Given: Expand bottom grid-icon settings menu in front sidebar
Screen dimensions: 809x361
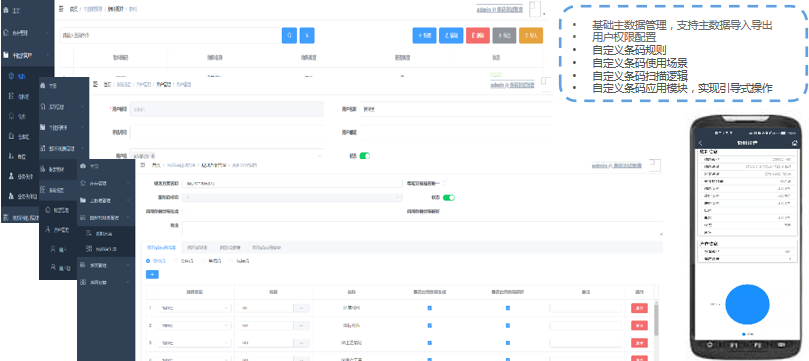Looking at the screenshot, I should (106, 283).
